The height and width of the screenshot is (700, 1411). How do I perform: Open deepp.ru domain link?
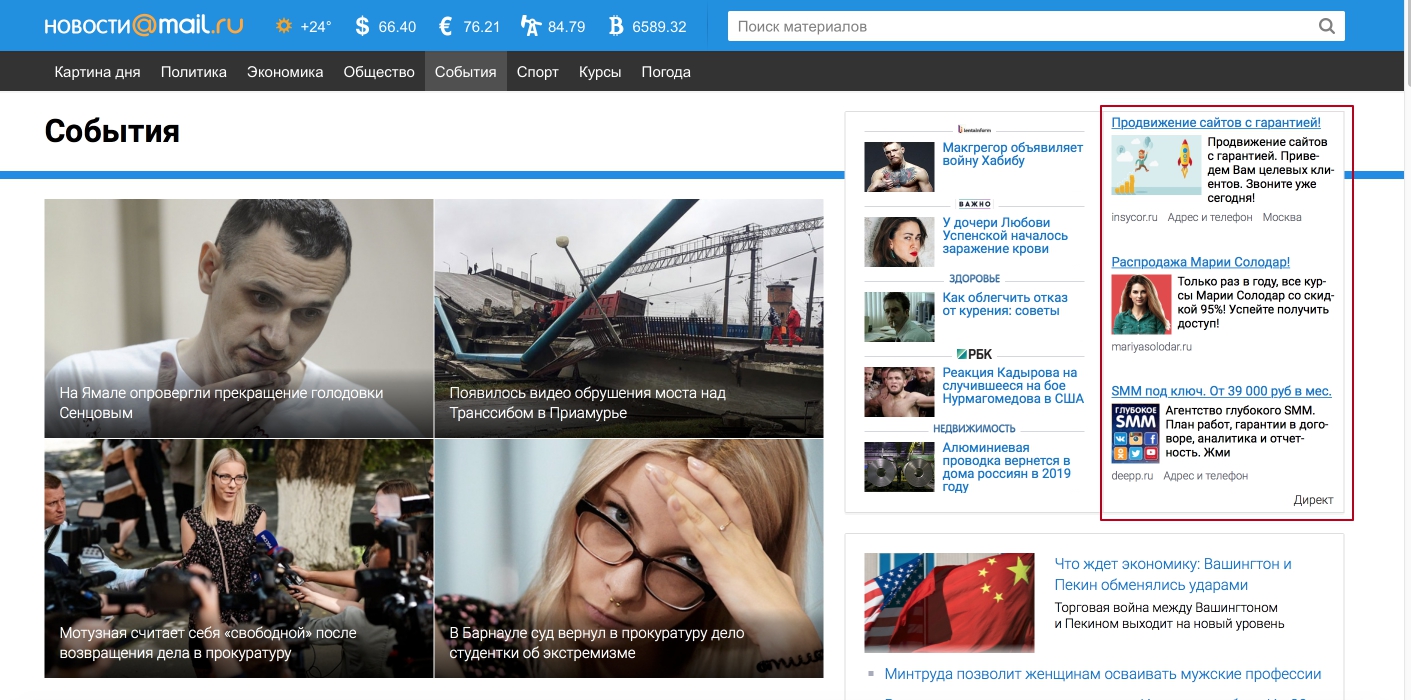(1132, 476)
